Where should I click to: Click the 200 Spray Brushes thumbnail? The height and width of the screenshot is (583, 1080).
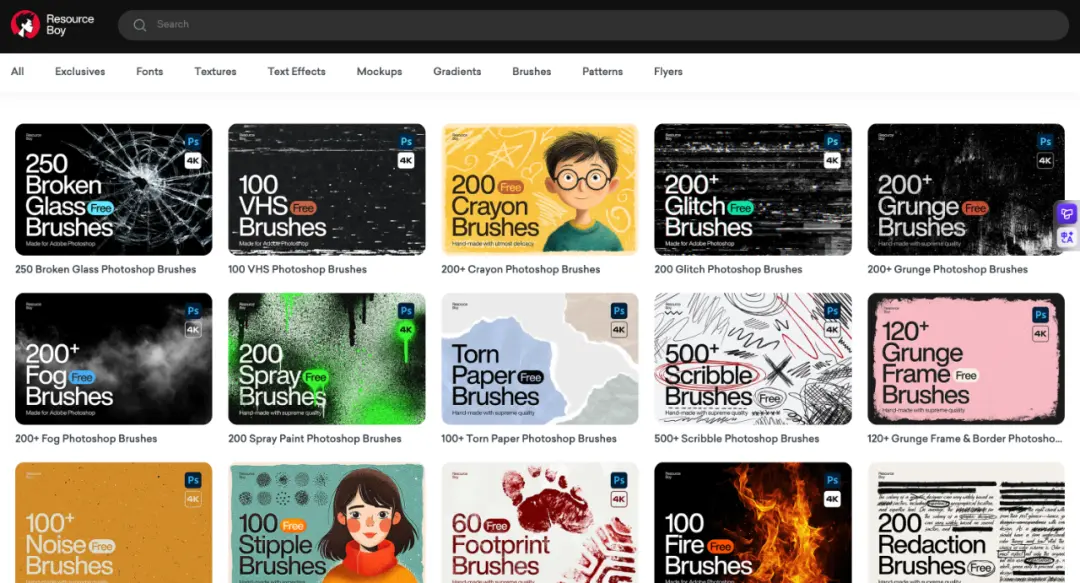pos(326,359)
